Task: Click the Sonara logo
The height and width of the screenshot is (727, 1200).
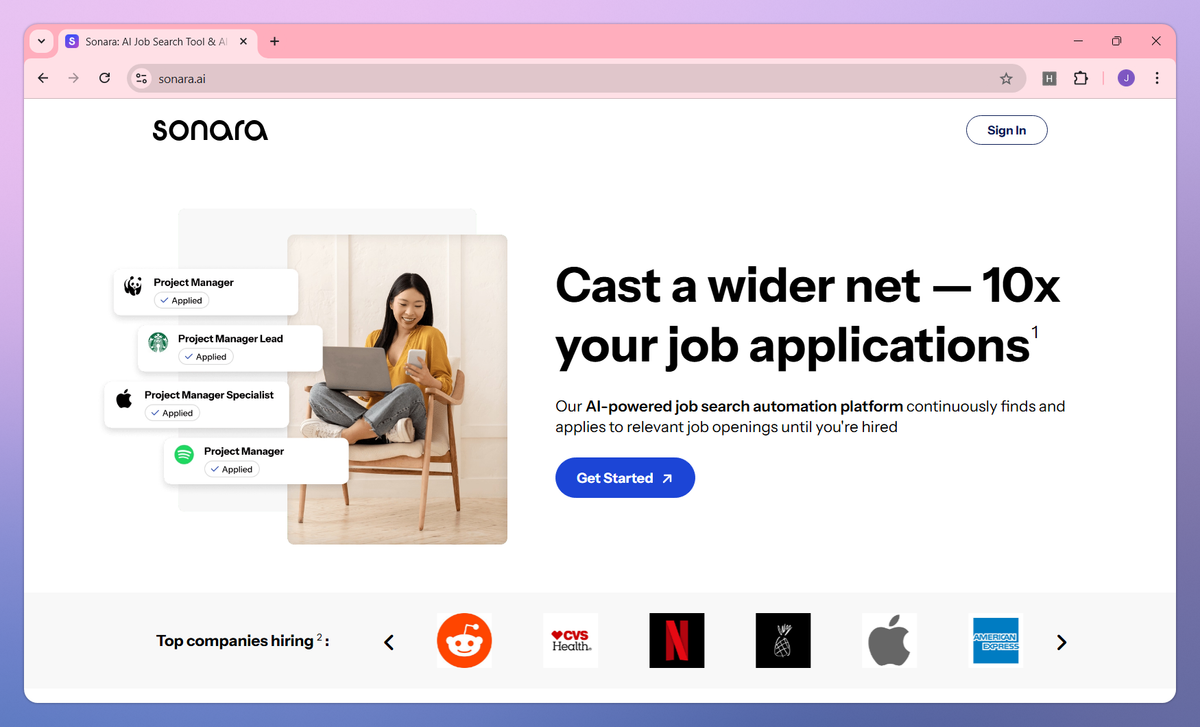Action: coord(210,130)
